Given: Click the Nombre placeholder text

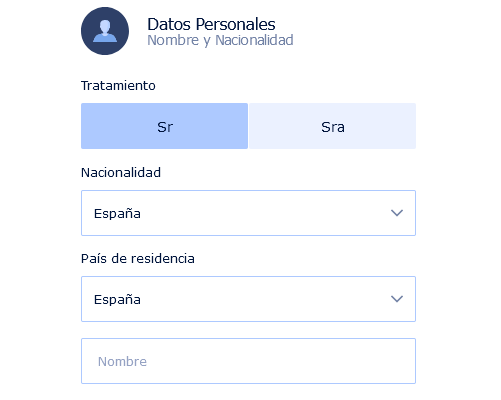Looking at the screenshot, I should pos(122,361).
